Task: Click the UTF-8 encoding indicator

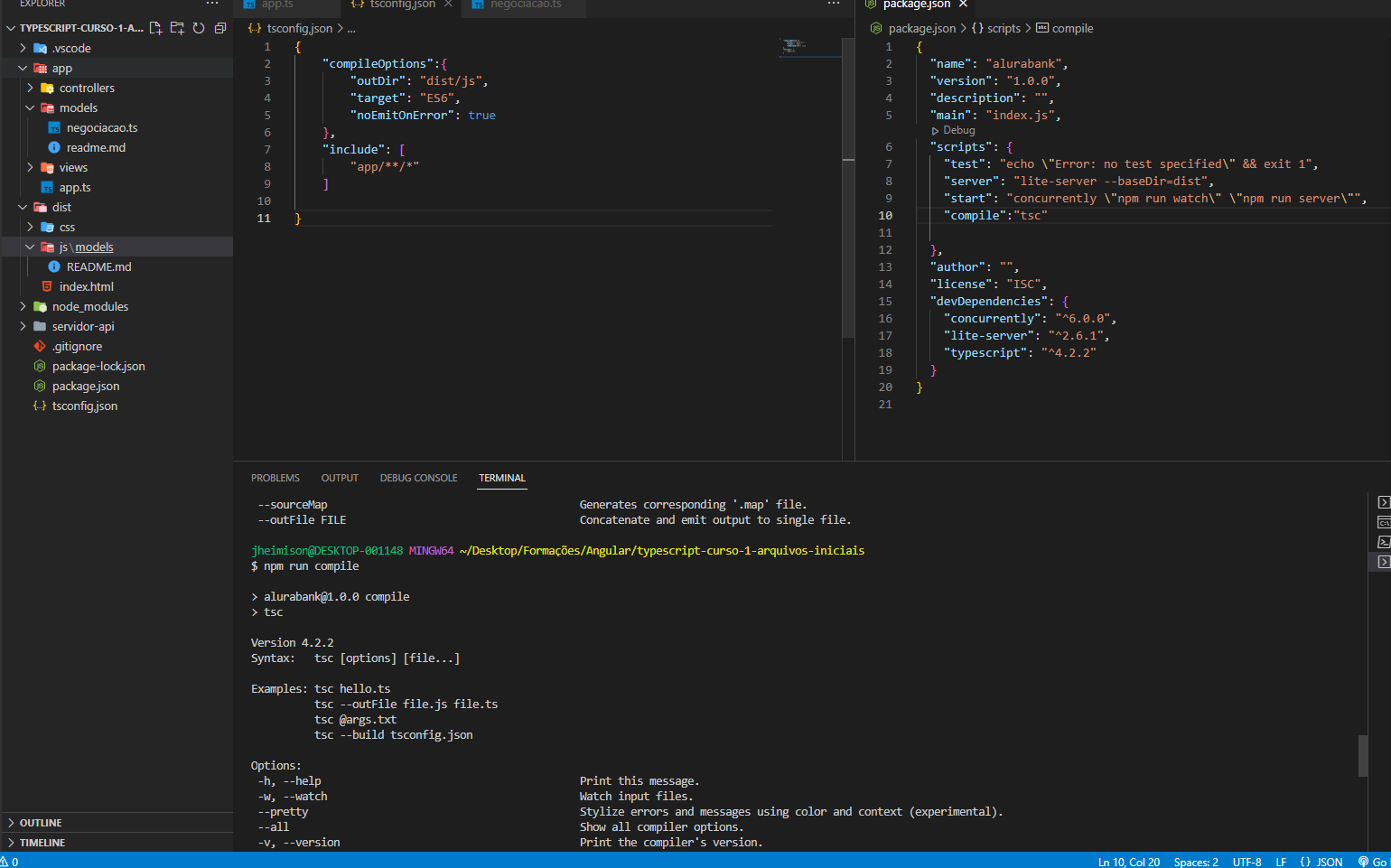Action: point(1246,862)
